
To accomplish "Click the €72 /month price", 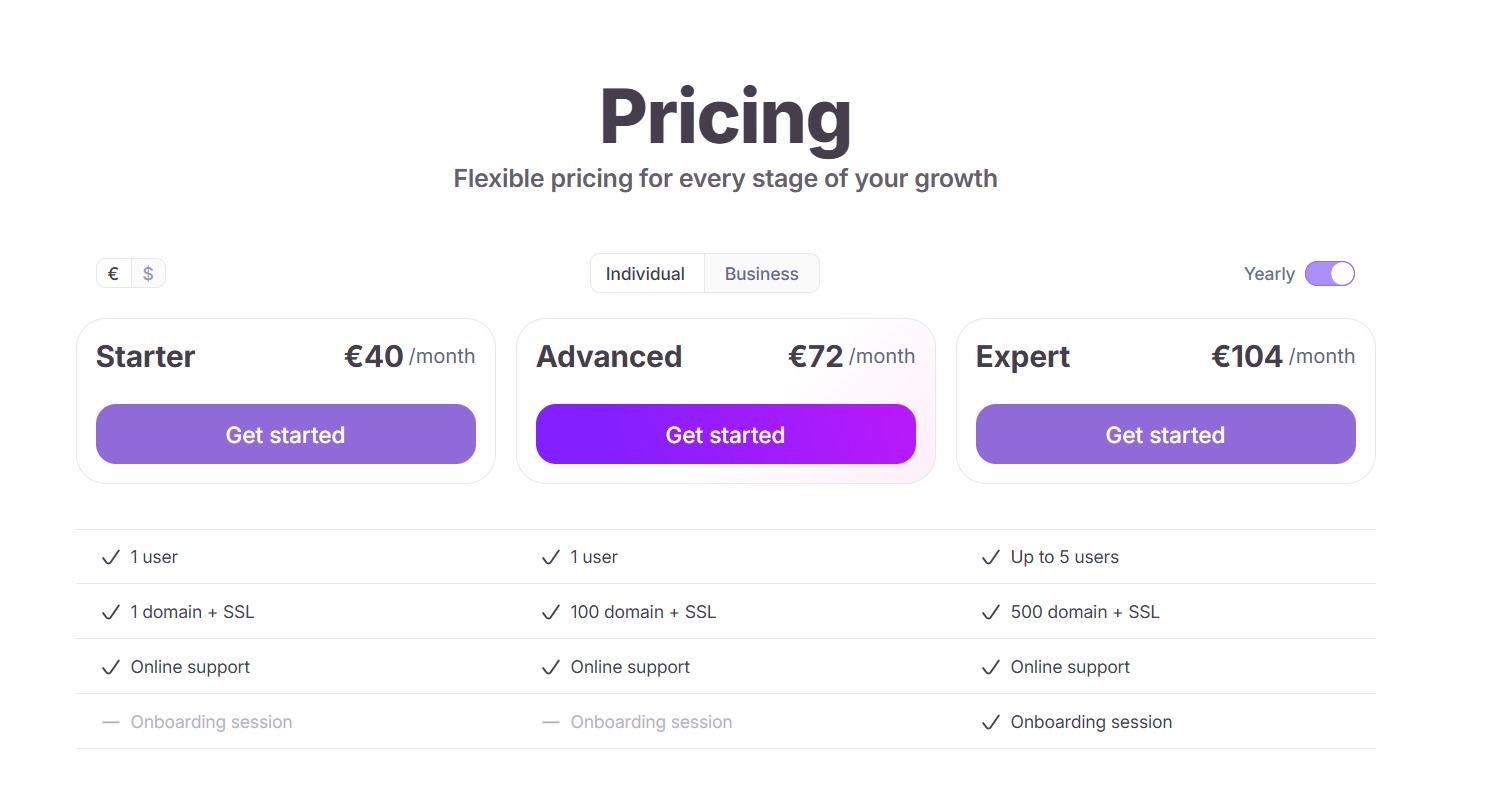I will click(852, 356).
